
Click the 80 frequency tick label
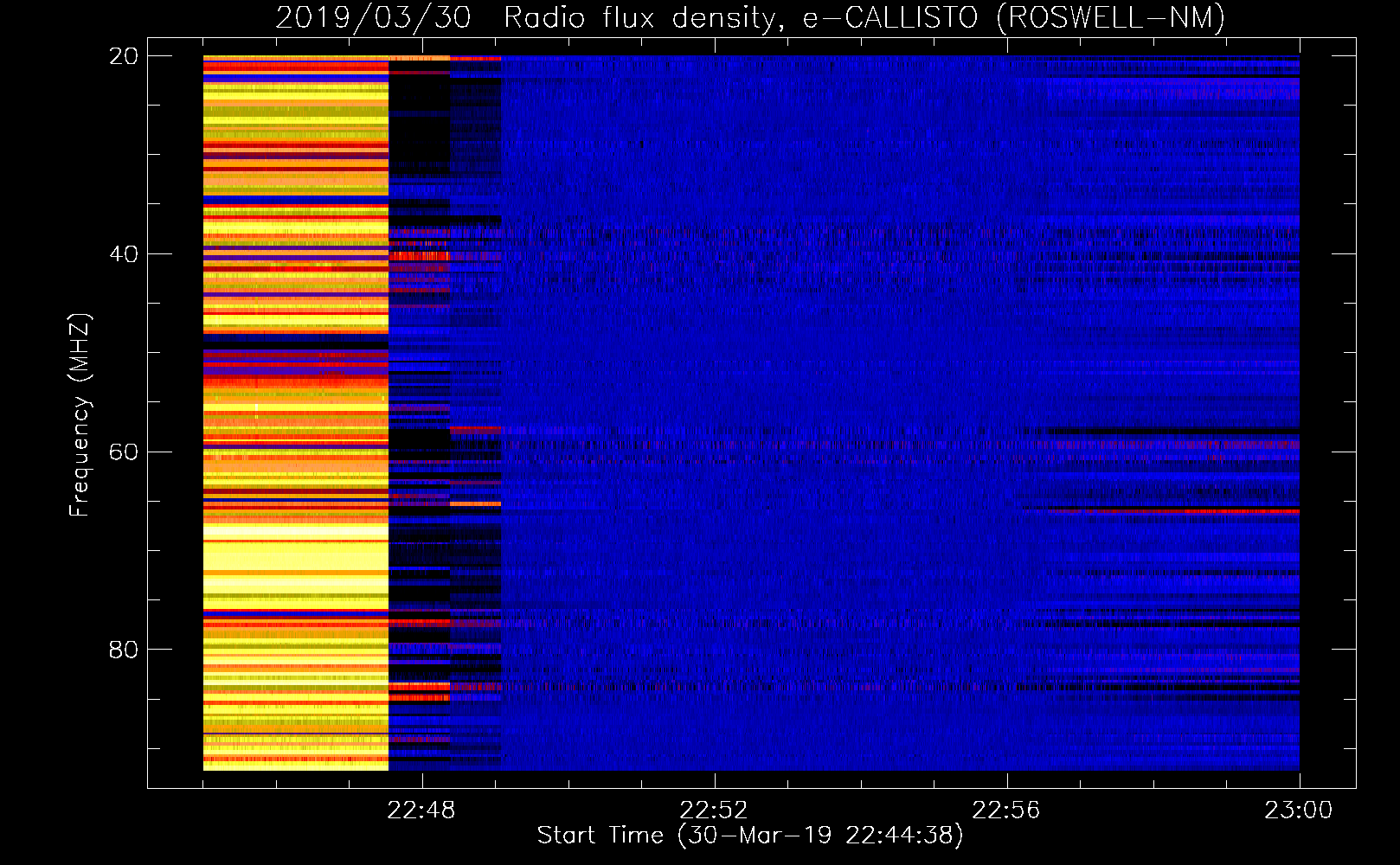pos(123,650)
